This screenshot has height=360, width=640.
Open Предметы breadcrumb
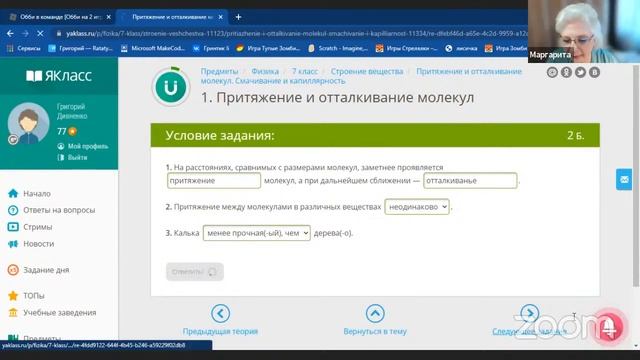219,71
